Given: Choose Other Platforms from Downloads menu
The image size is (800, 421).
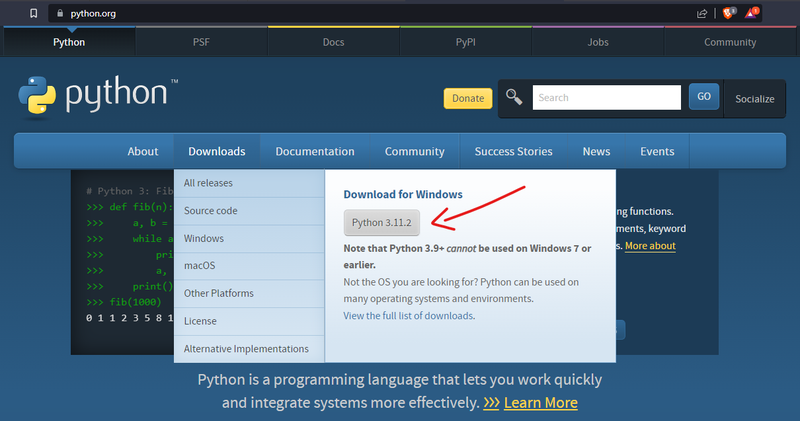Looking at the screenshot, I should pyautogui.click(x=249, y=293).
